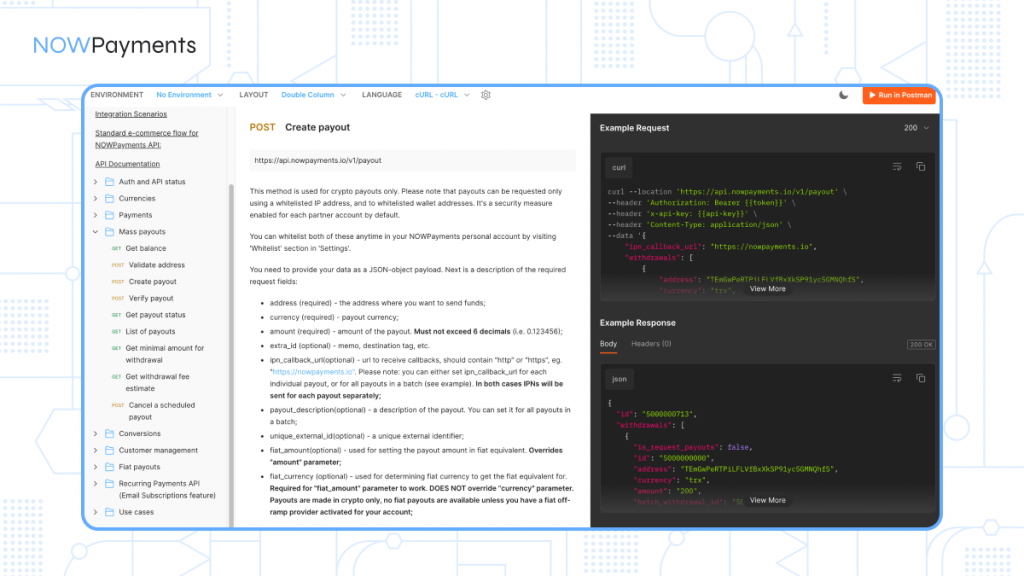The height and width of the screenshot is (576, 1024).
Task: Open the 200 response status selector
Action: pos(916,128)
